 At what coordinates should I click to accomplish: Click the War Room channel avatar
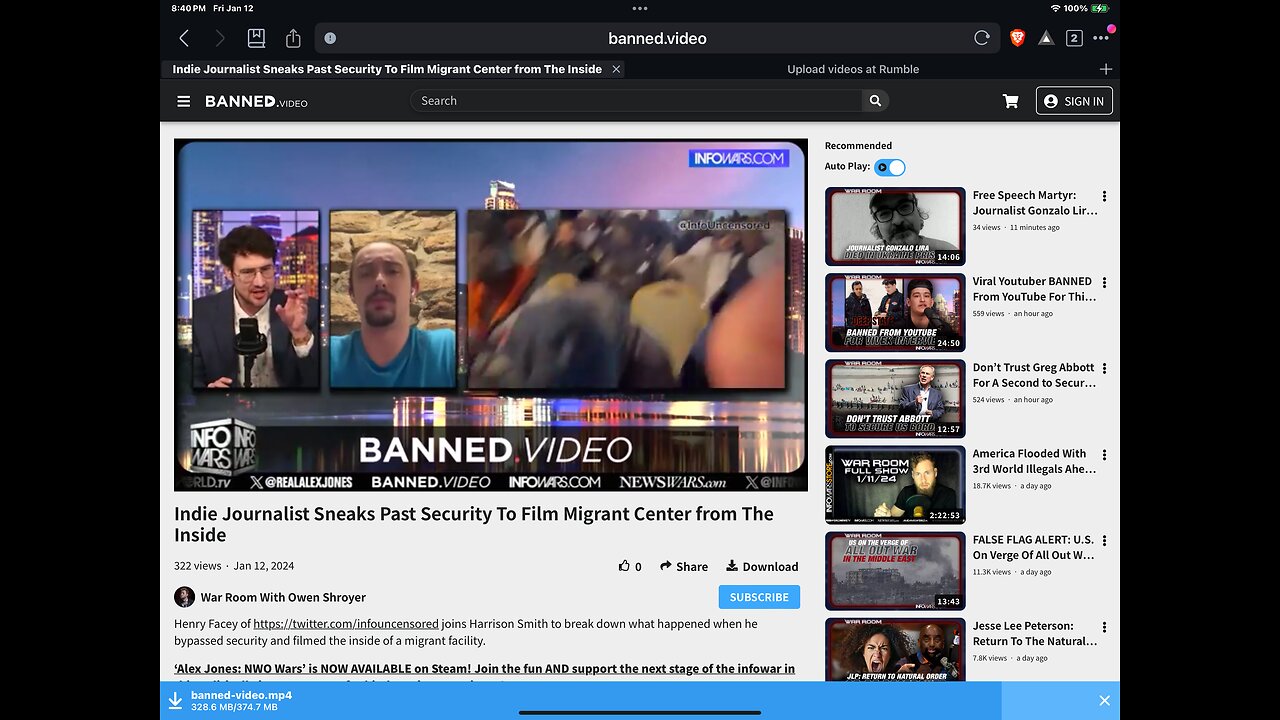(184, 597)
